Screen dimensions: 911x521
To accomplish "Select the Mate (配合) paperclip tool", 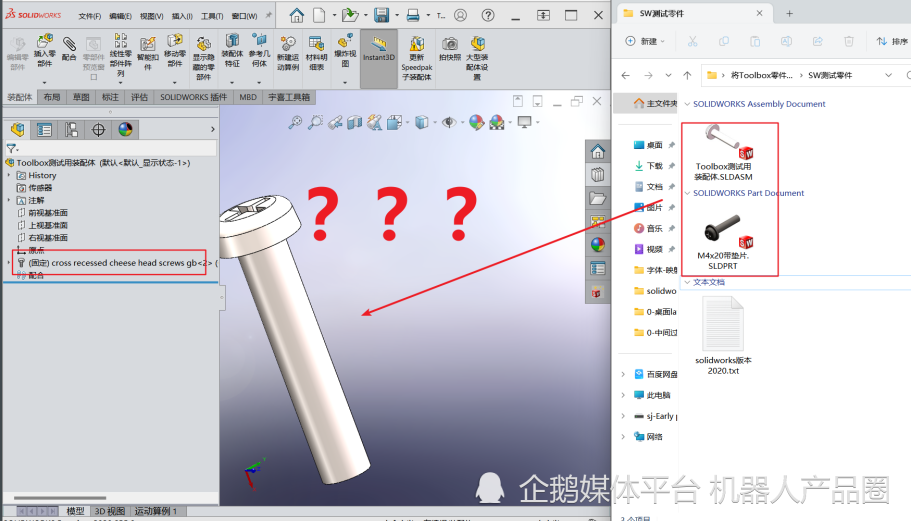I will [x=69, y=49].
